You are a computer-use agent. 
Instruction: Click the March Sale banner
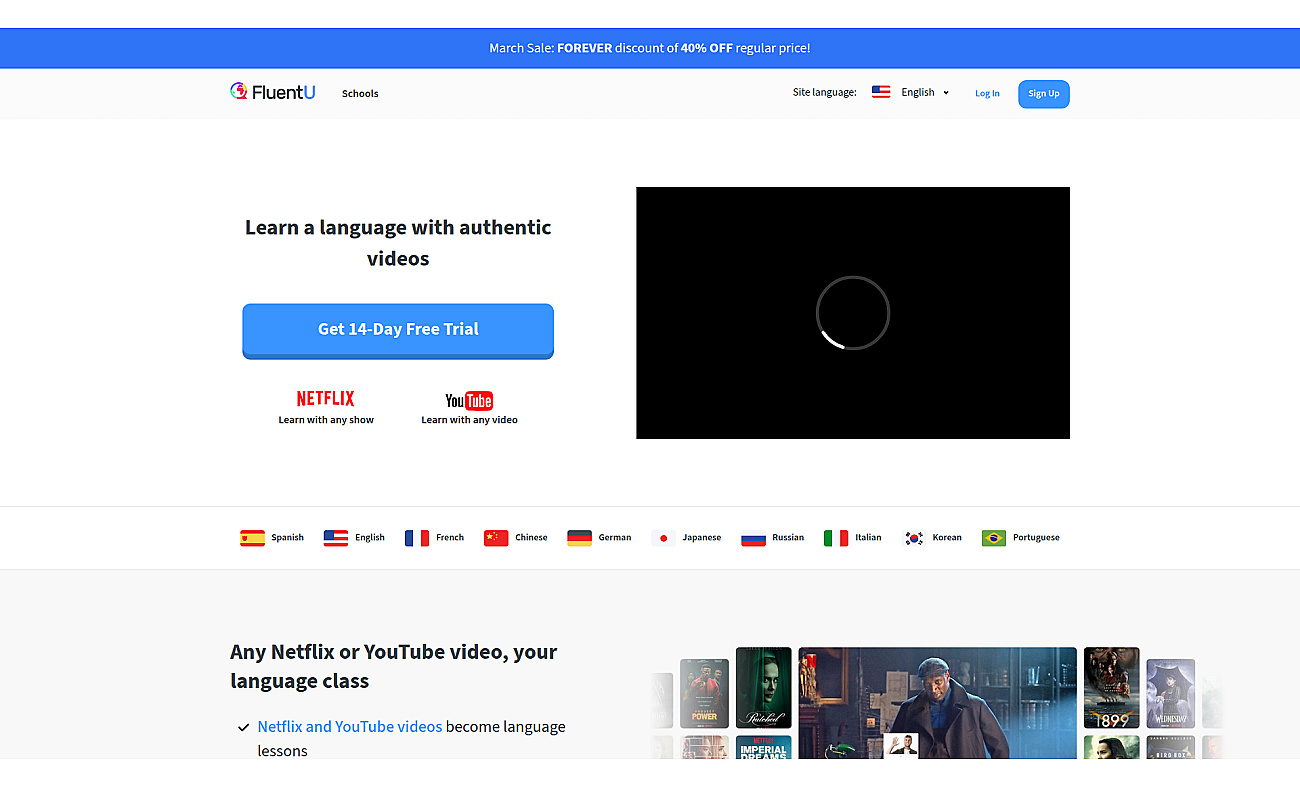(650, 48)
